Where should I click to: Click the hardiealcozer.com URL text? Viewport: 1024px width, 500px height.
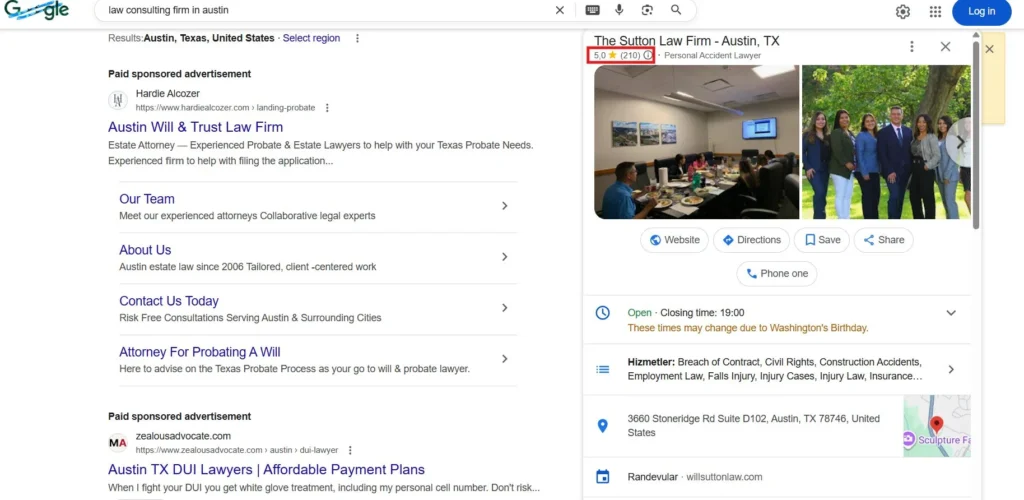point(225,108)
